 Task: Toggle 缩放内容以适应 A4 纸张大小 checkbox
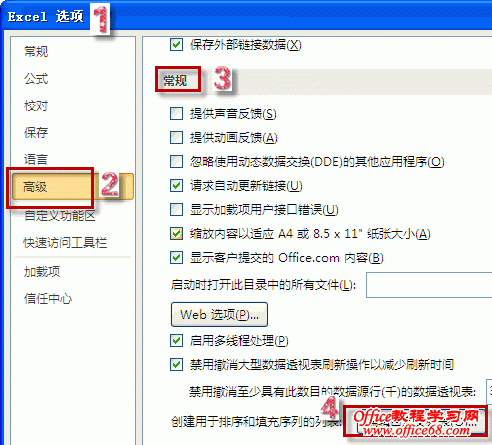176,234
